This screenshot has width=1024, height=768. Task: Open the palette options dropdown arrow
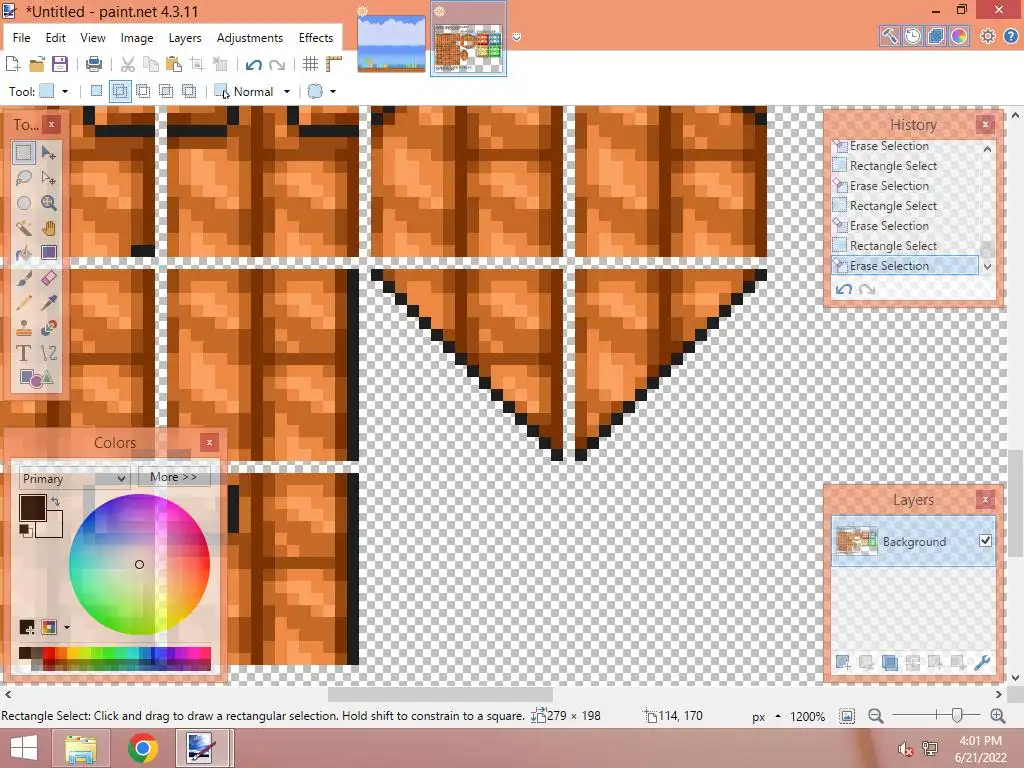pyautogui.click(x=67, y=628)
